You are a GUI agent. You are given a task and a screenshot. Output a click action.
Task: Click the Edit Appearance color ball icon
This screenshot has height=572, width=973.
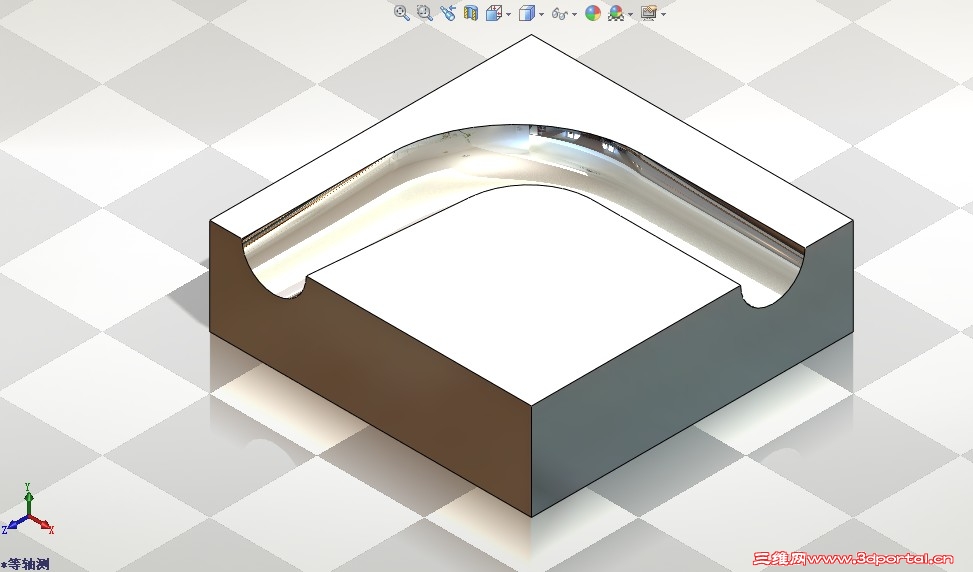pos(593,13)
